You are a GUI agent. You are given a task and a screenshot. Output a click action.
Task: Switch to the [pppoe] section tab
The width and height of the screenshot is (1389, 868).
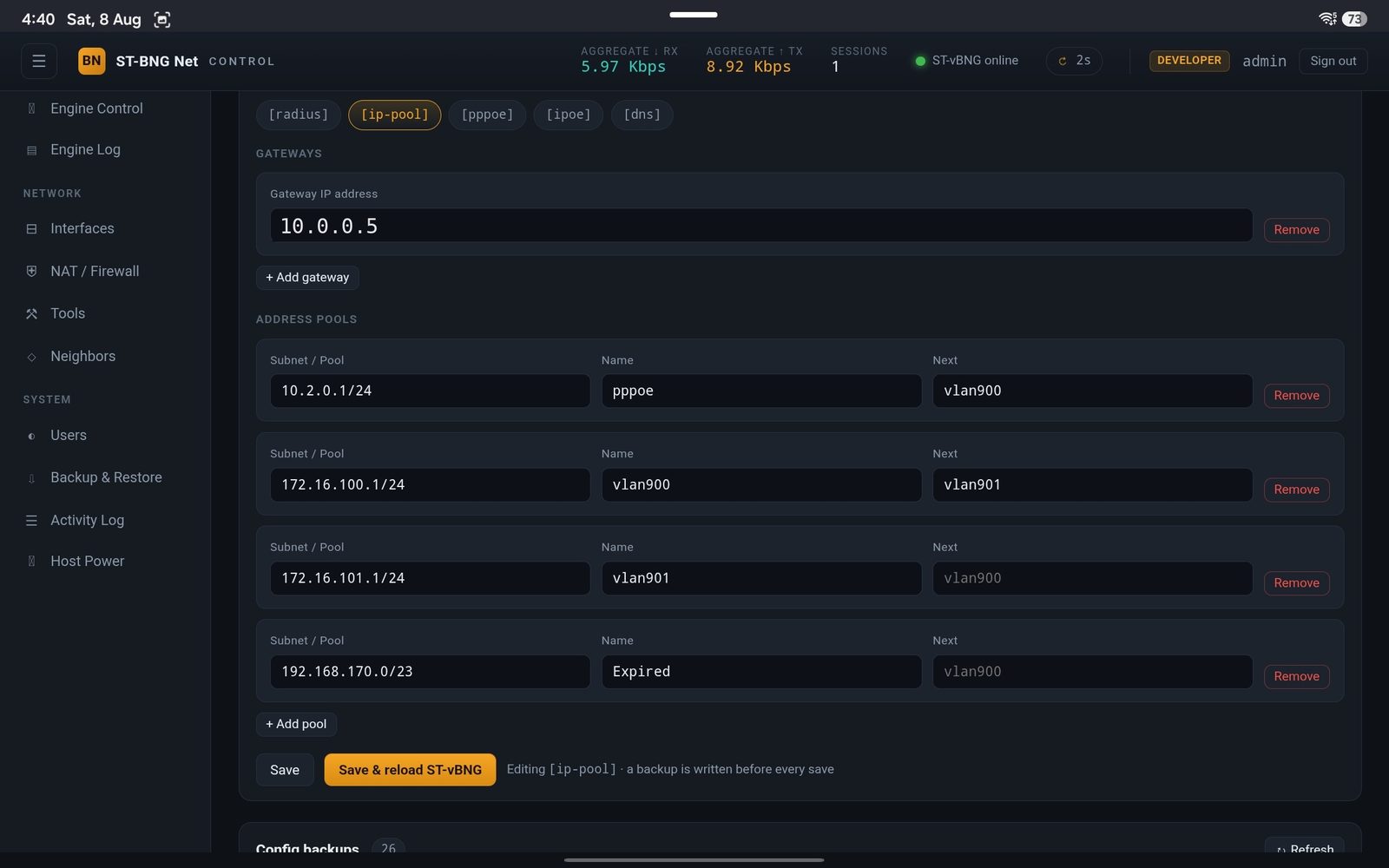click(x=487, y=115)
